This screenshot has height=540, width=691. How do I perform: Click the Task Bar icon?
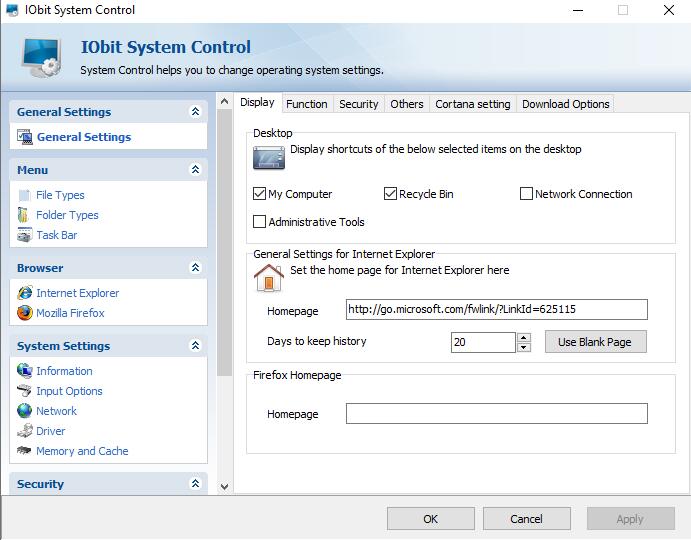25,235
